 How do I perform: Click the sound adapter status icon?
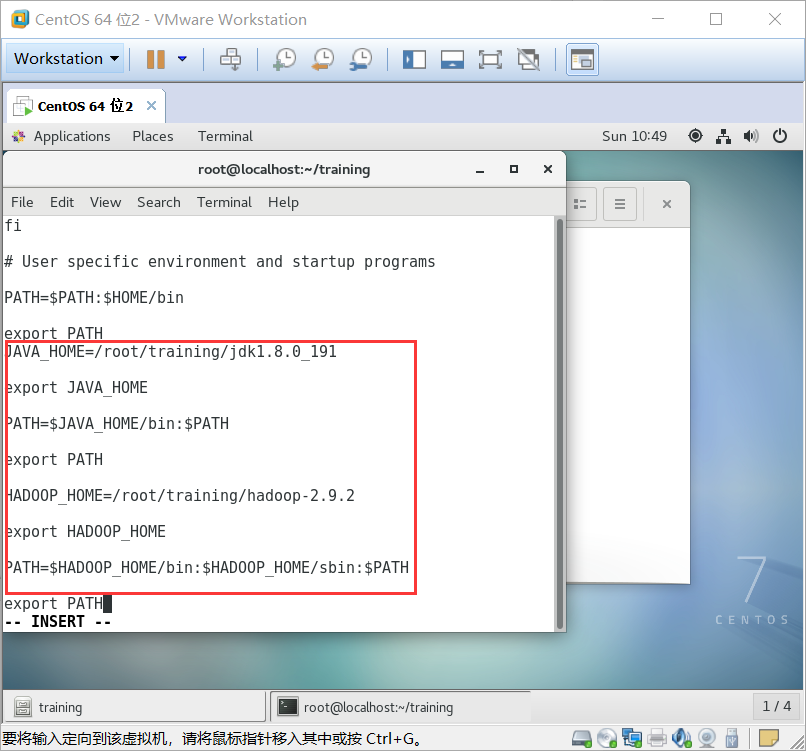tap(681, 738)
